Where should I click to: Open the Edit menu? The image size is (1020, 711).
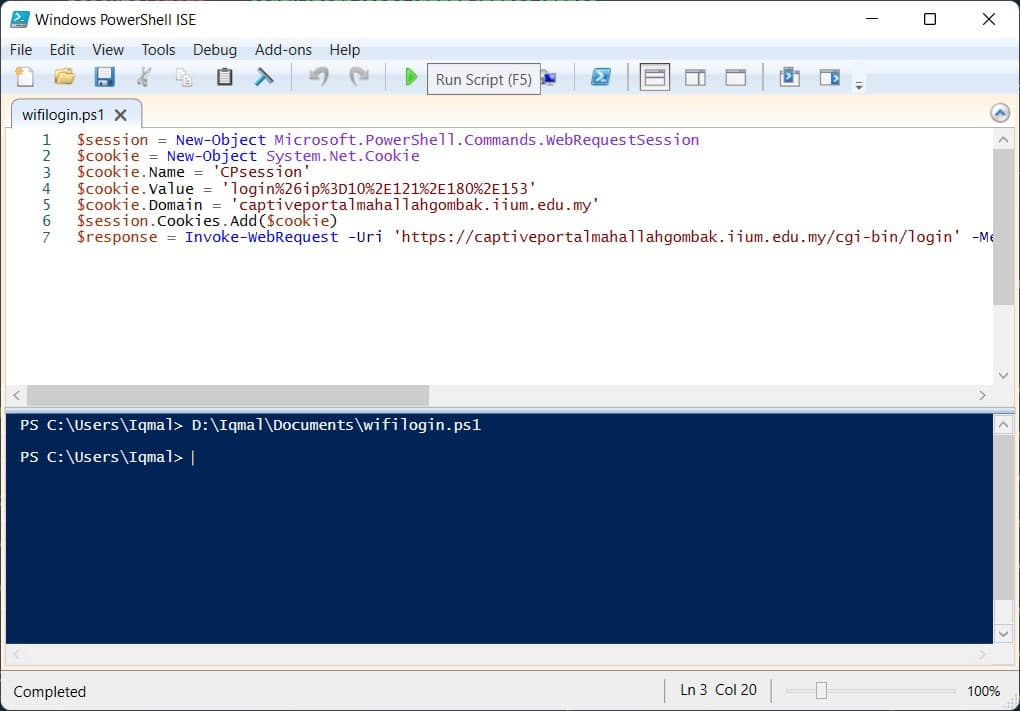62,50
